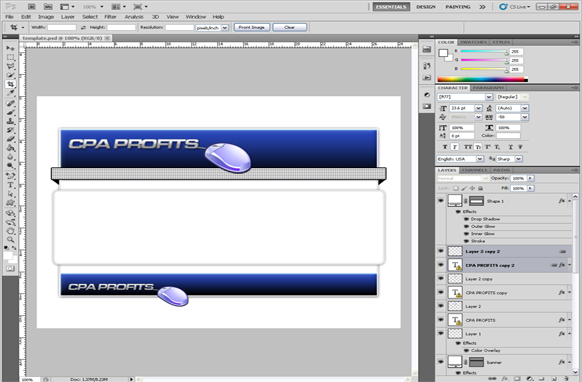
Task: Select the Path Selection tool
Action: pyautogui.click(x=10, y=194)
